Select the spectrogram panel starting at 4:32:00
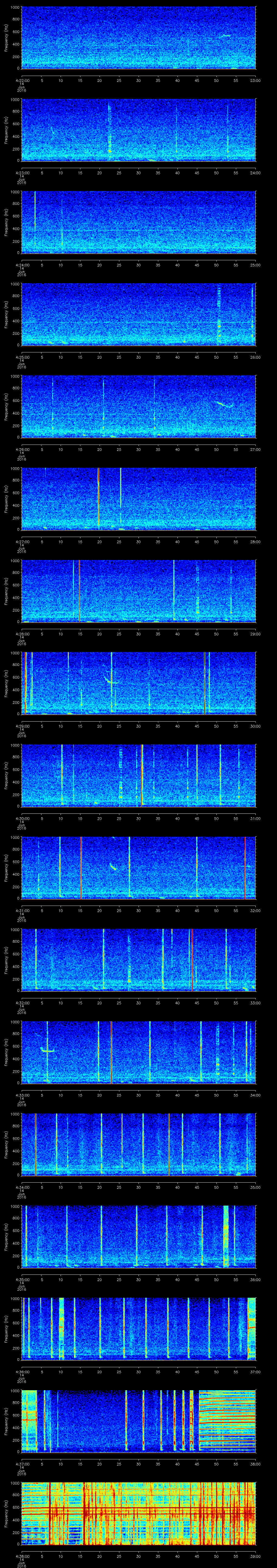The image size is (277, 1568). 139,960
